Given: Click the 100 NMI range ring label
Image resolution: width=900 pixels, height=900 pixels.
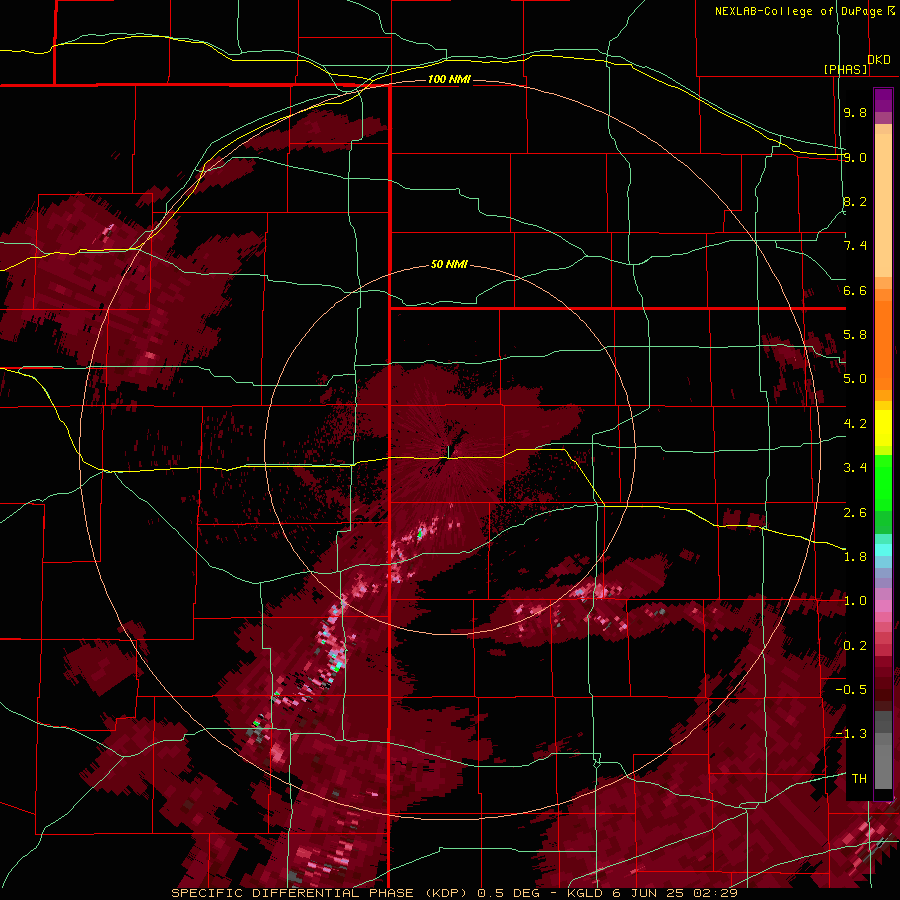Looking at the screenshot, I should coord(449,79).
